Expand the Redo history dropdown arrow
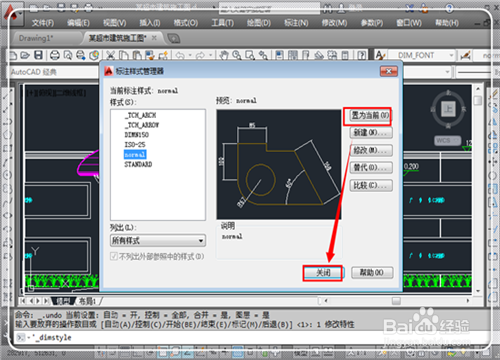The image size is (500, 360). point(210,55)
